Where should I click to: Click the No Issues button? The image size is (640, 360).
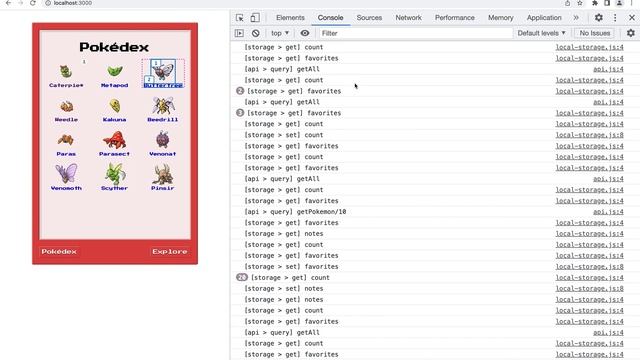pos(595,33)
